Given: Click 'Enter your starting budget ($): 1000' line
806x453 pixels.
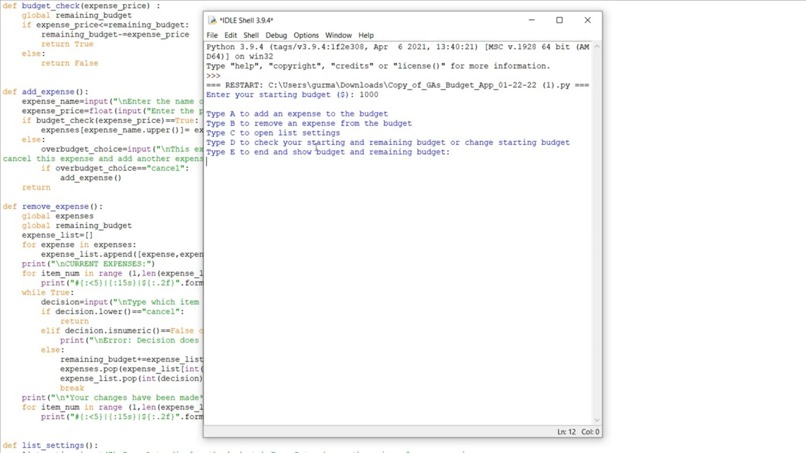Looking at the screenshot, I should click(292, 95).
